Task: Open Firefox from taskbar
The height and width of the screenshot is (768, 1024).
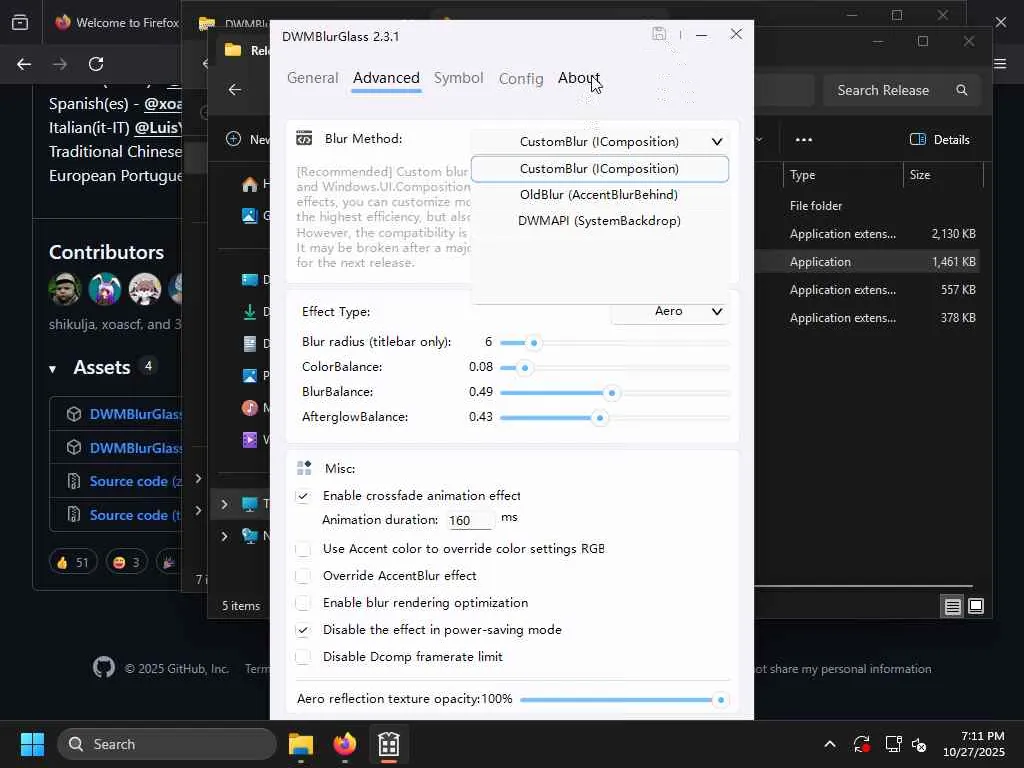Action: click(345, 744)
